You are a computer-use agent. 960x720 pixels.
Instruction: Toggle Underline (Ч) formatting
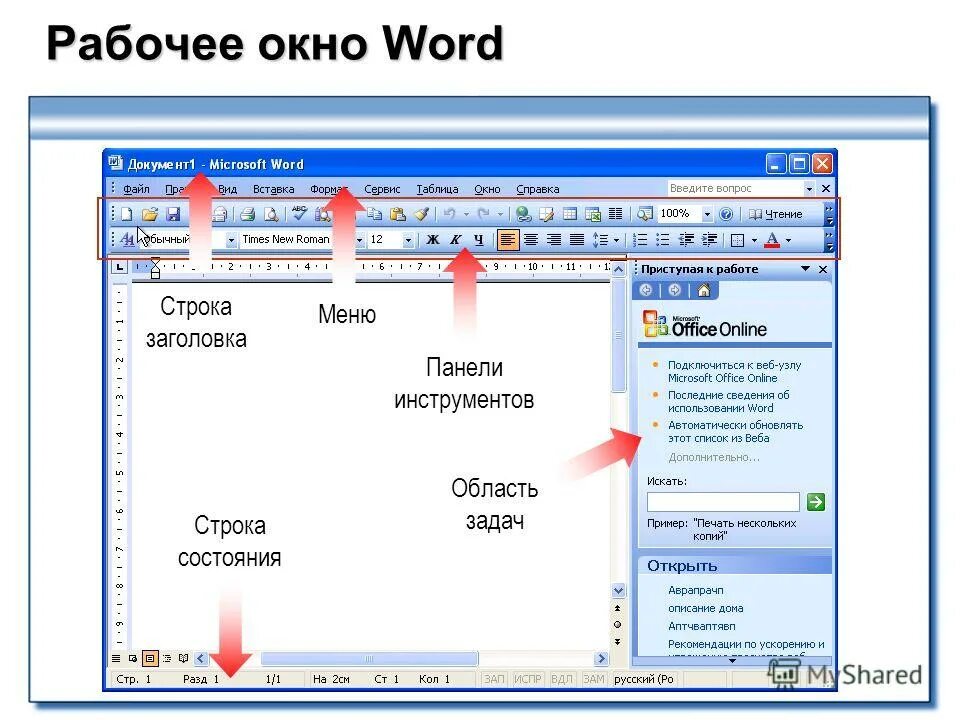(x=479, y=239)
